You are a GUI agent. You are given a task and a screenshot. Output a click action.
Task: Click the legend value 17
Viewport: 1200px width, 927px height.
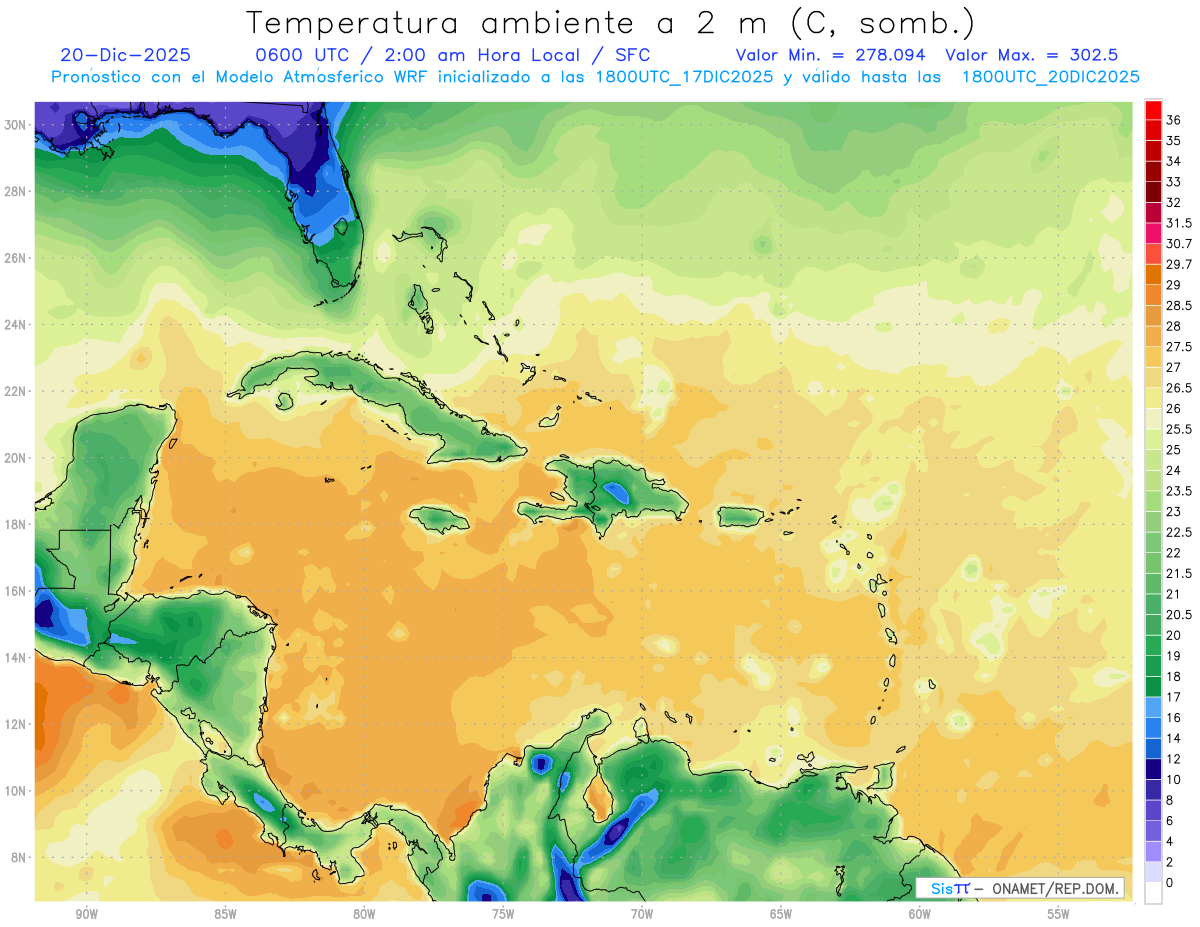[1173, 697]
